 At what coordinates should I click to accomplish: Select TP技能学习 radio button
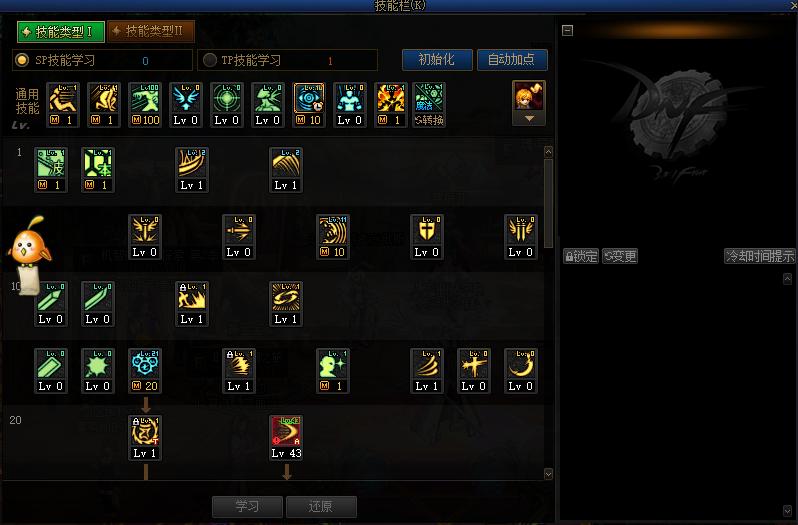[210, 60]
